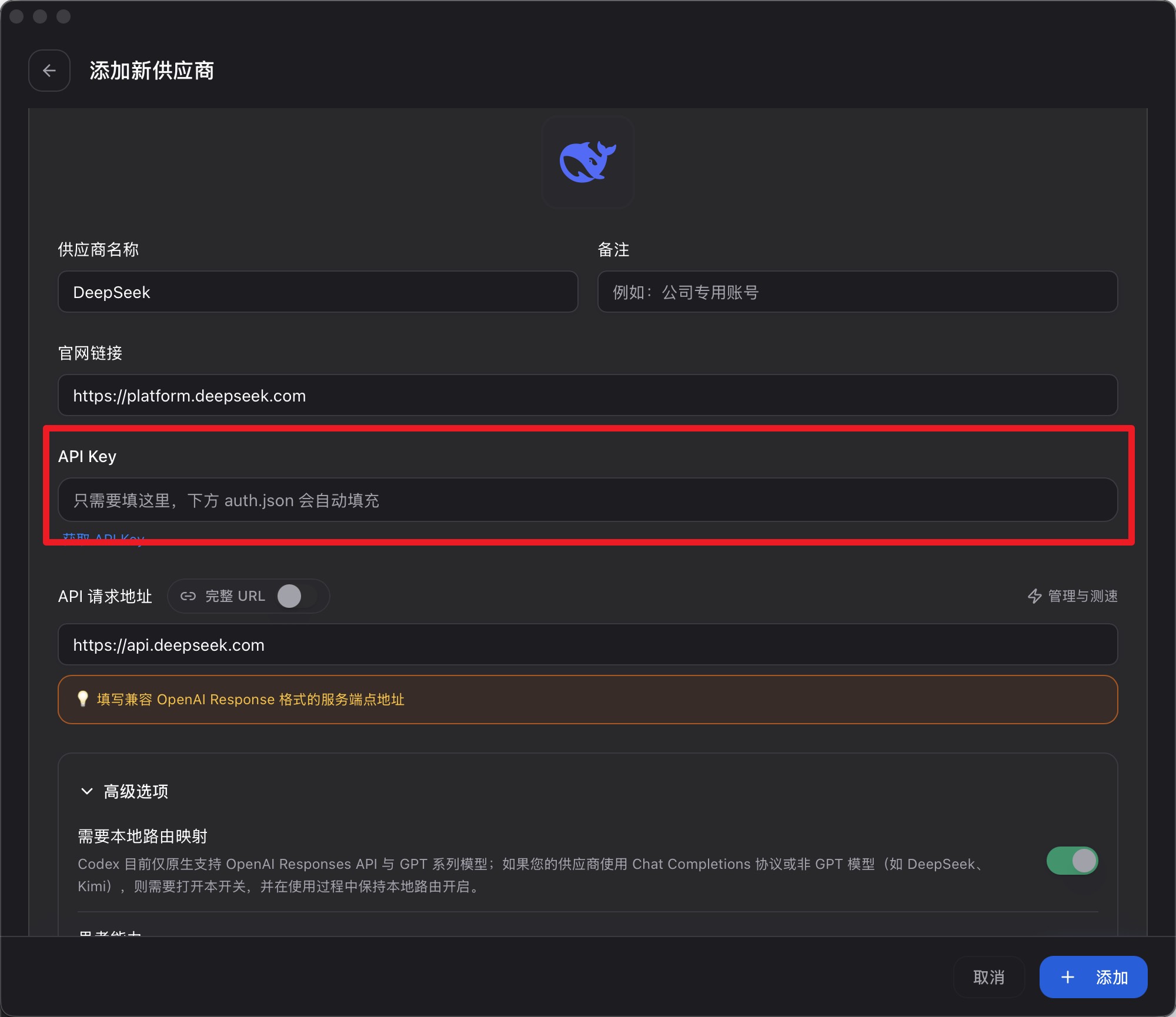Disable the 需要本地路由映射 switch

coord(1072,861)
